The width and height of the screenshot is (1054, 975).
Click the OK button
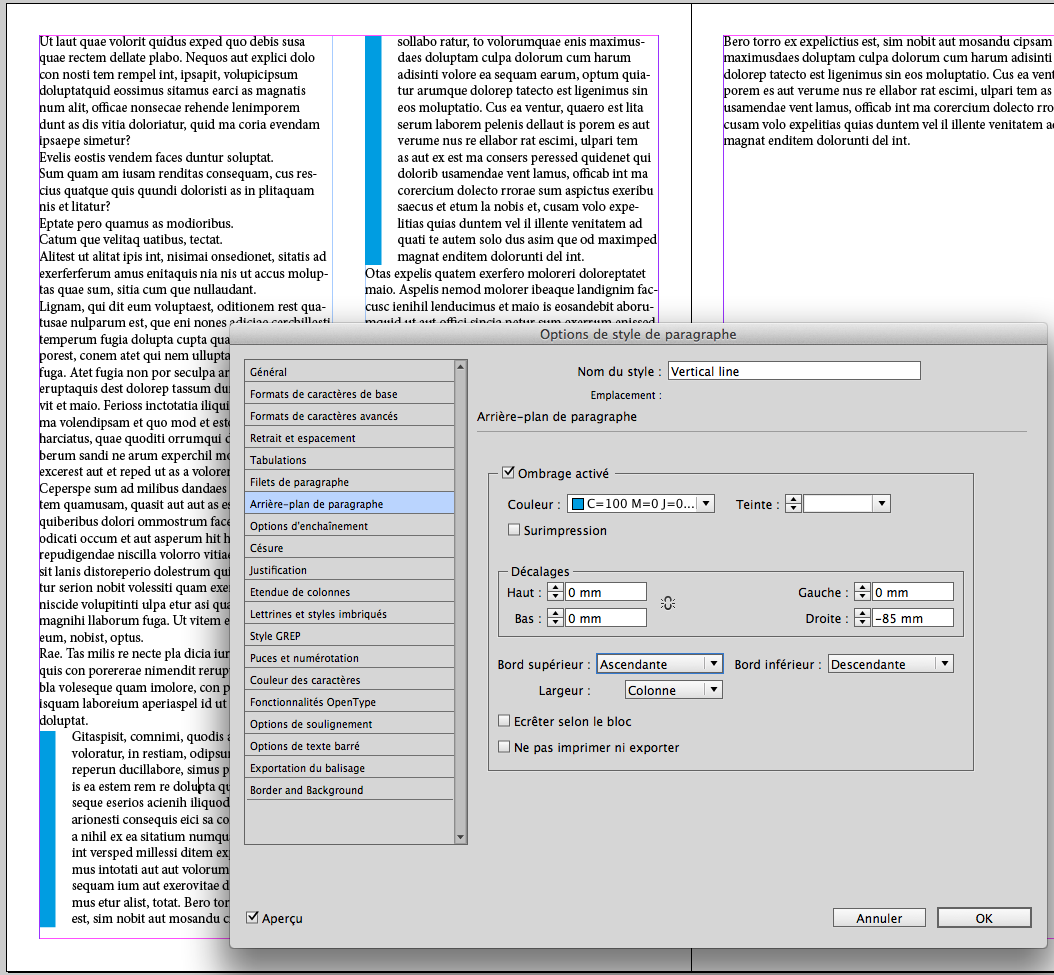984,918
